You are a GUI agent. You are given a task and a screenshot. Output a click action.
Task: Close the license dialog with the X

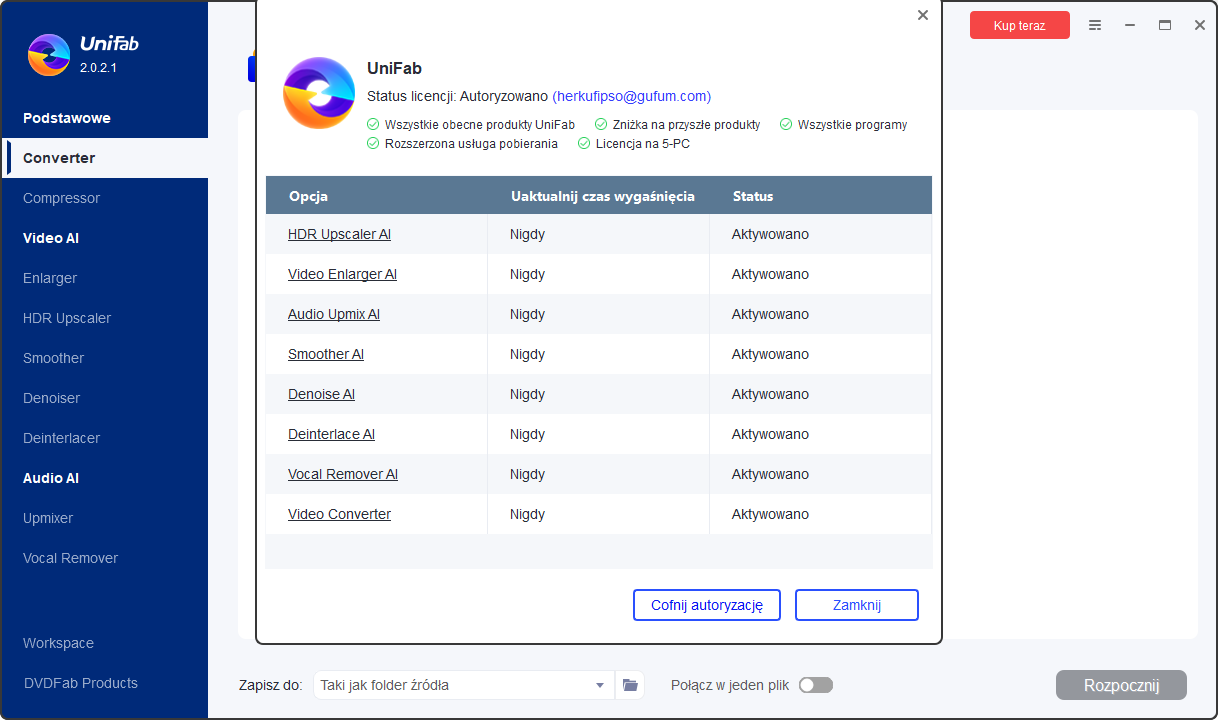coord(923,15)
